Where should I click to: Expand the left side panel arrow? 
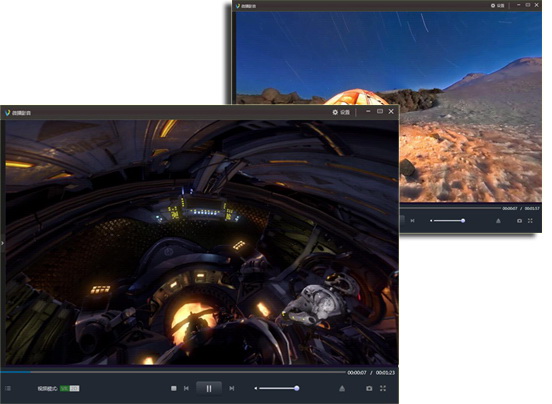[2, 243]
